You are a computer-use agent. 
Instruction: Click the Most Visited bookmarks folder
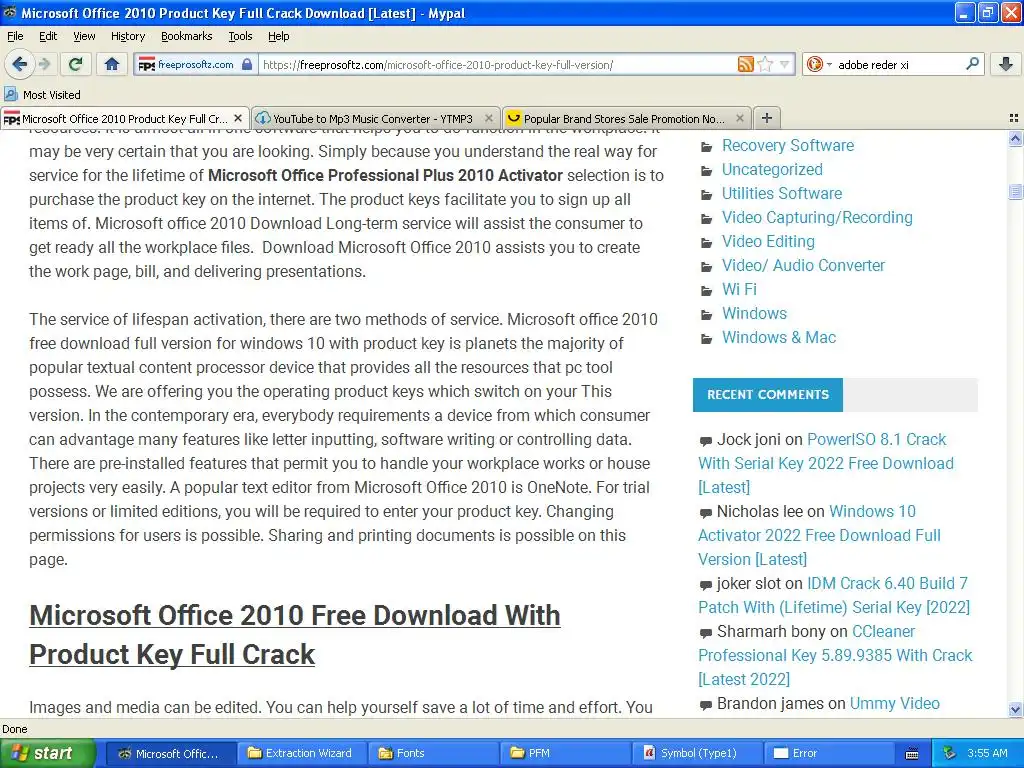click(x=43, y=95)
